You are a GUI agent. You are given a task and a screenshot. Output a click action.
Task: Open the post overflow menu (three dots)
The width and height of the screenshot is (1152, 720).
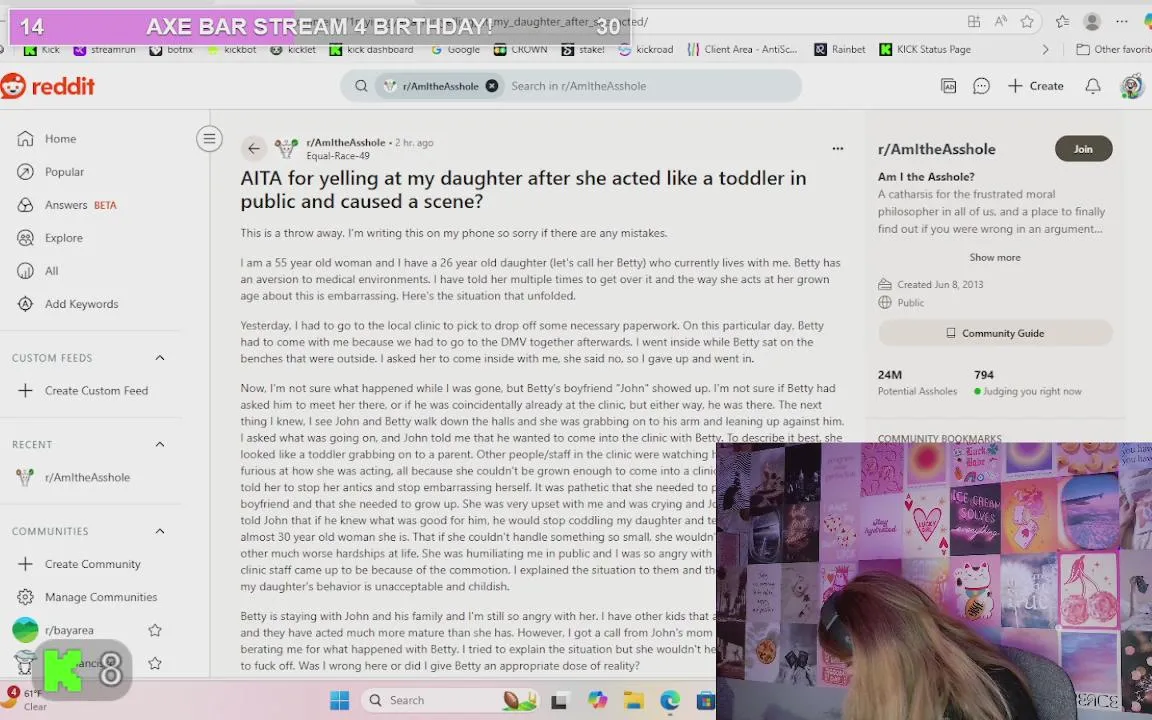point(838,148)
